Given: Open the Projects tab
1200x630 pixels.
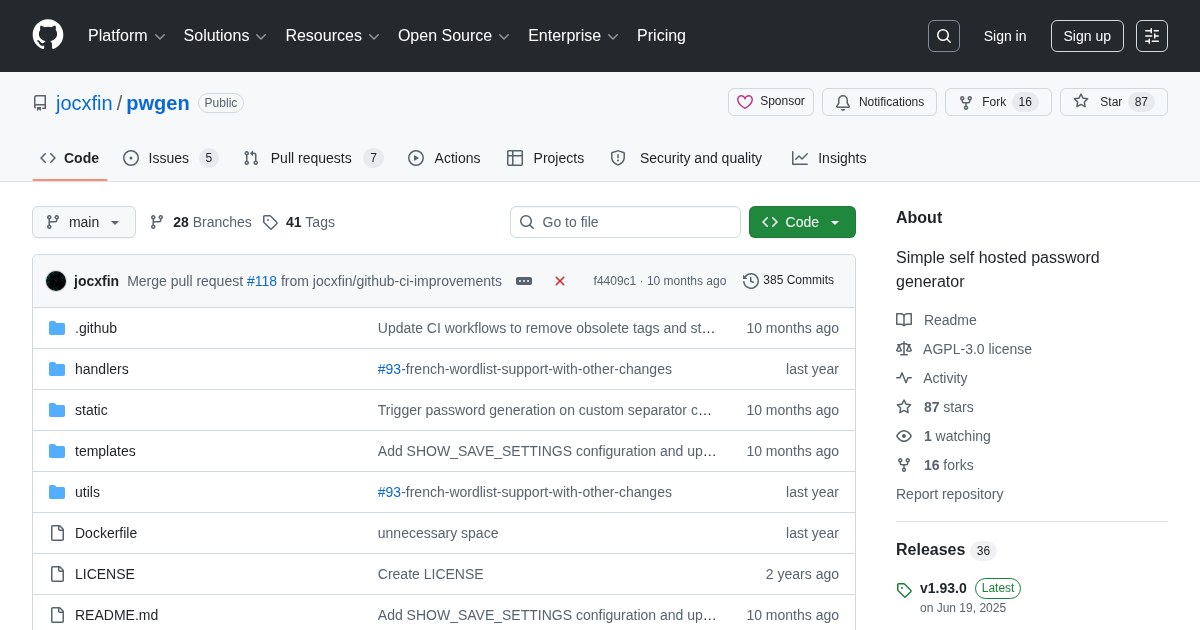Looking at the screenshot, I should click(546, 158).
